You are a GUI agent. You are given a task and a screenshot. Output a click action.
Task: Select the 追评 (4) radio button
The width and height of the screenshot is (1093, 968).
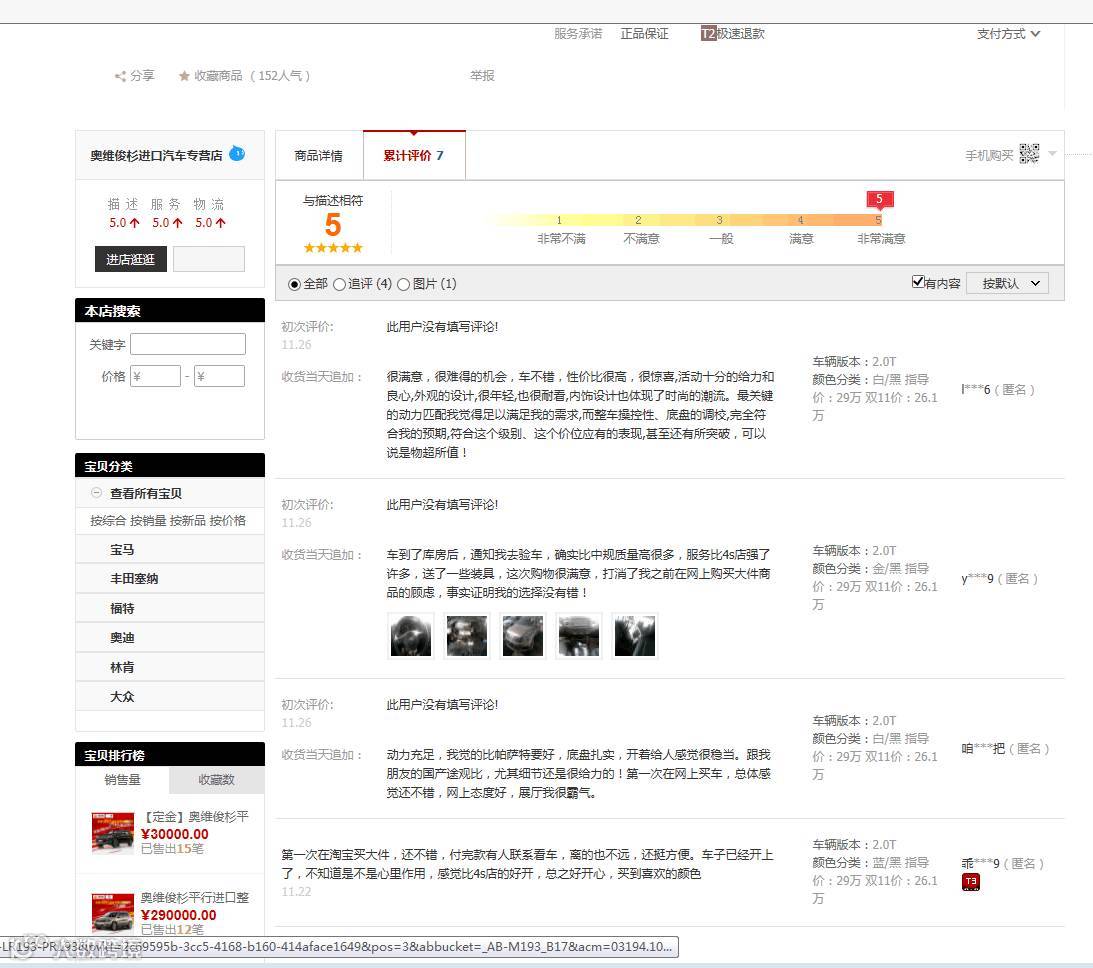[339, 284]
